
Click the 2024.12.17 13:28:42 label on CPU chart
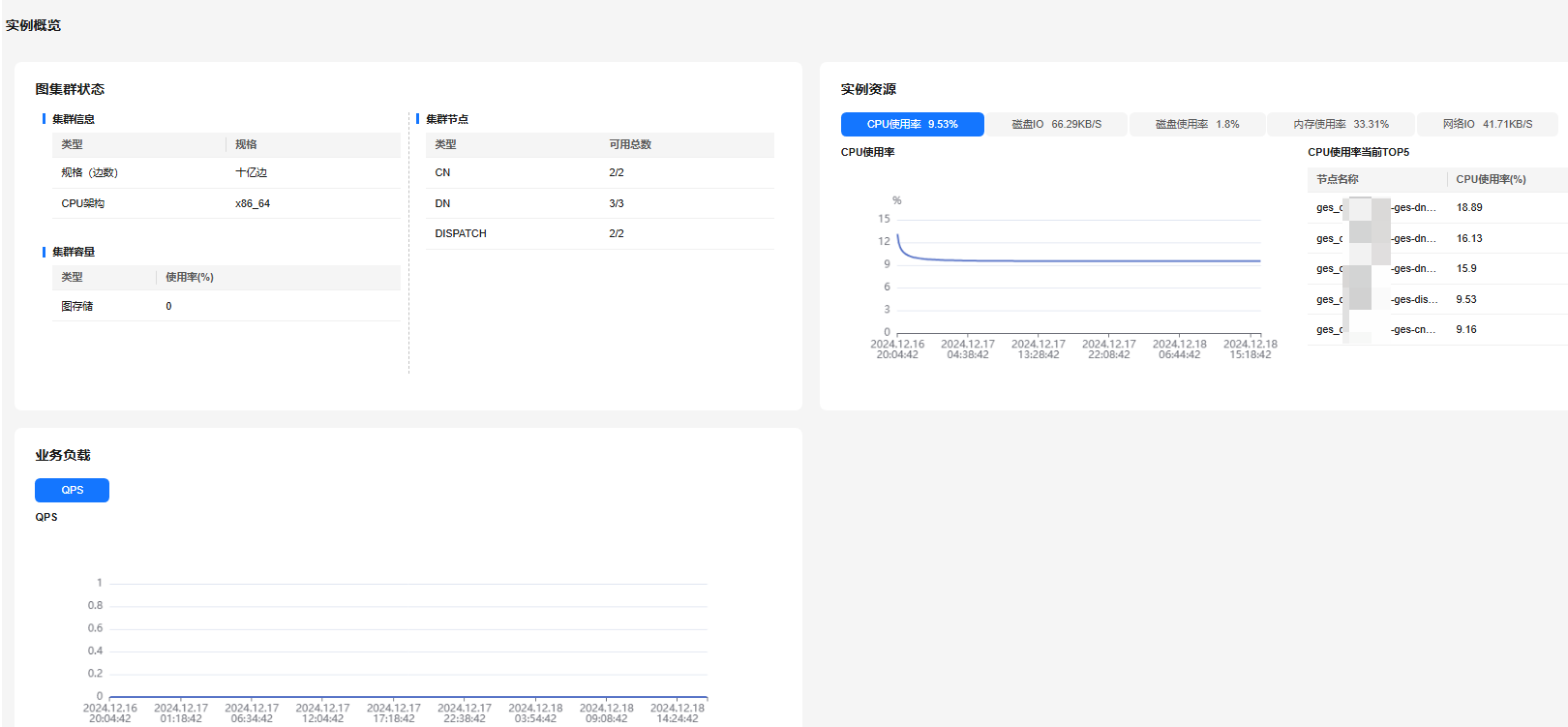click(x=1039, y=349)
